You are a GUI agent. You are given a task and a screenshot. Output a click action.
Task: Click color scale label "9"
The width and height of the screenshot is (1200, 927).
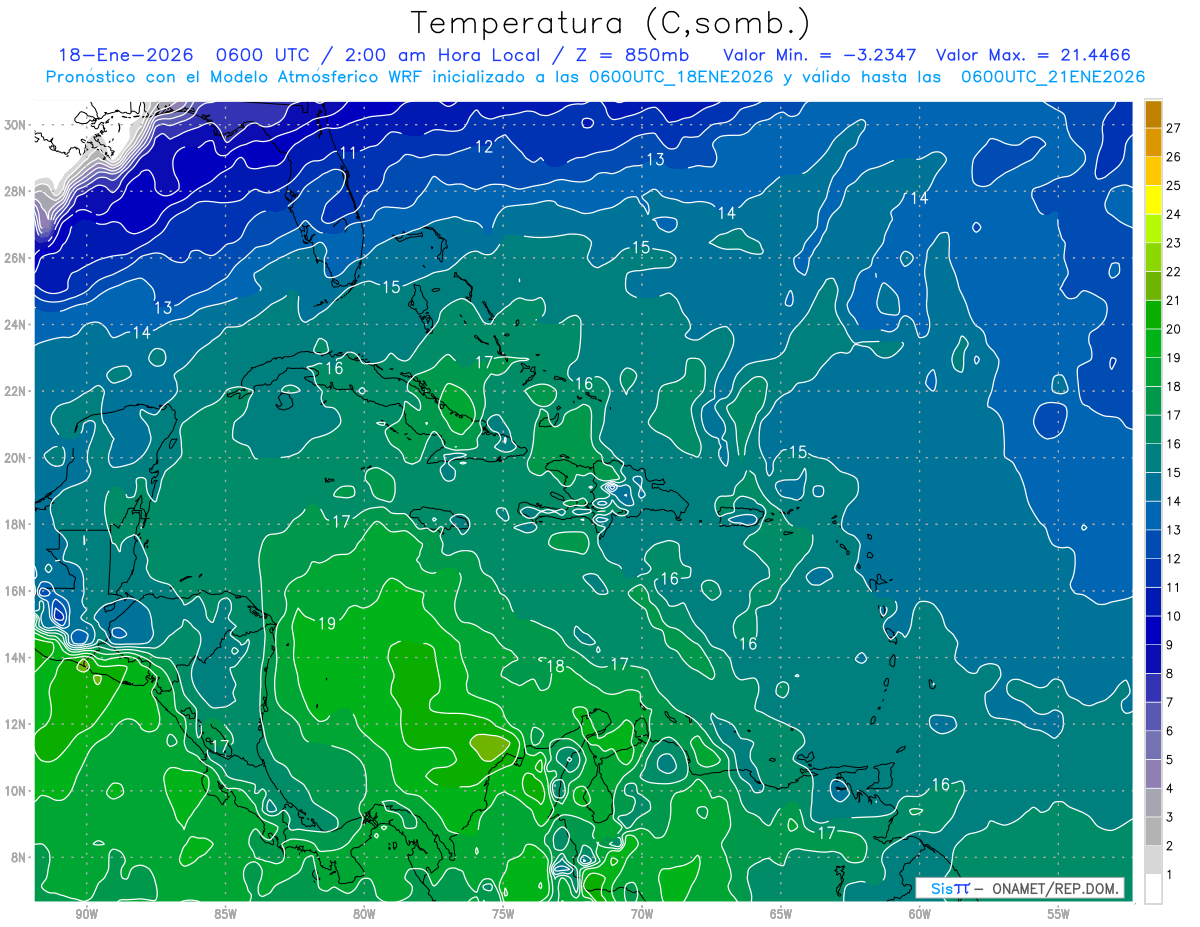pyautogui.click(x=1170, y=645)
